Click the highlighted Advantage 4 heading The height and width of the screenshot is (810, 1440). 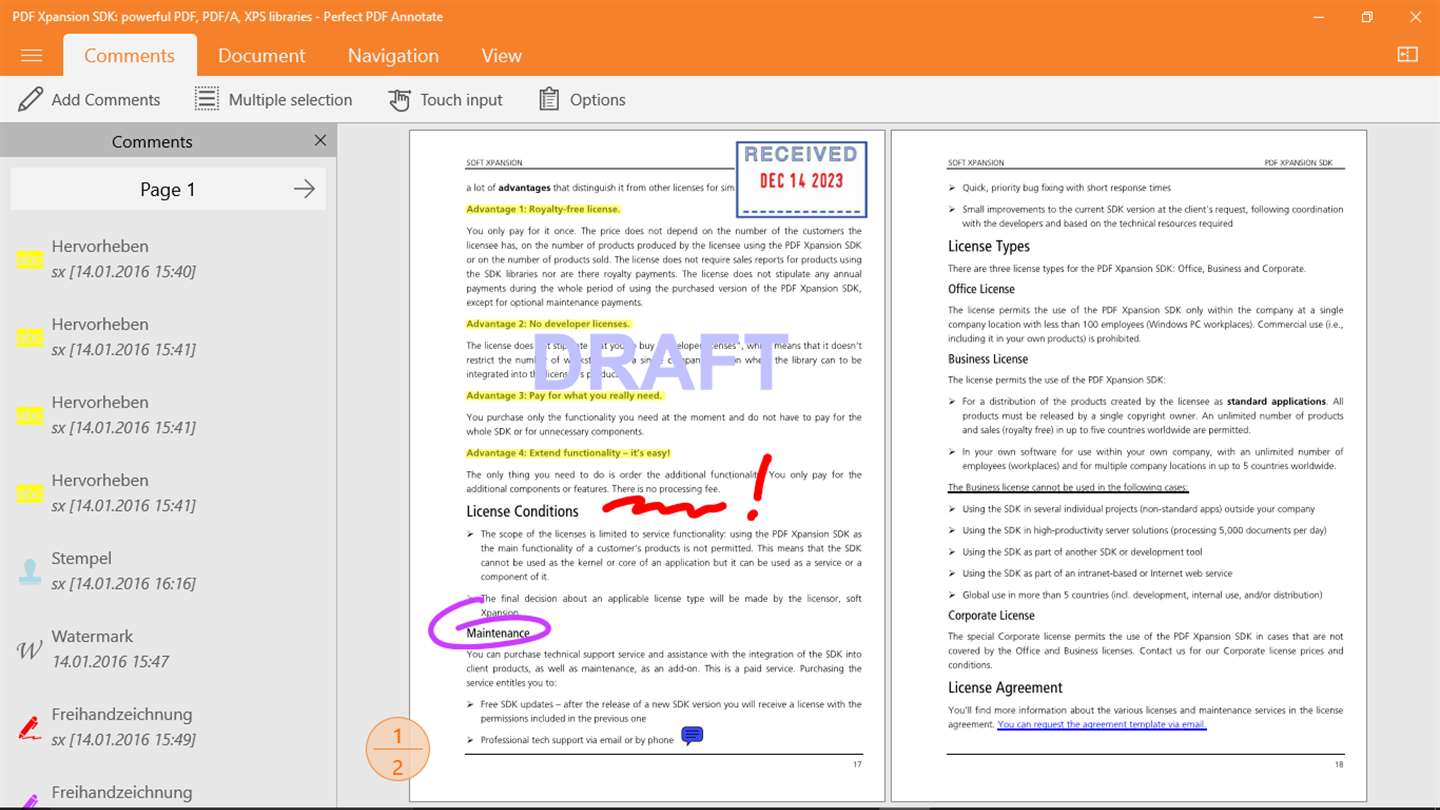pos(568,453)
